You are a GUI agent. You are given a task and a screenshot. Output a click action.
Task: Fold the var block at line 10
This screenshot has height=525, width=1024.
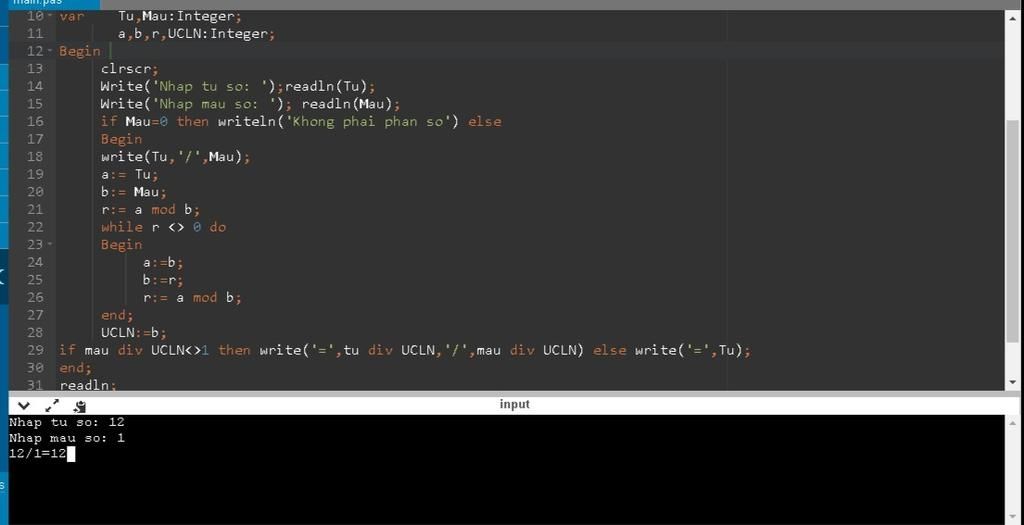coord(50,16)
